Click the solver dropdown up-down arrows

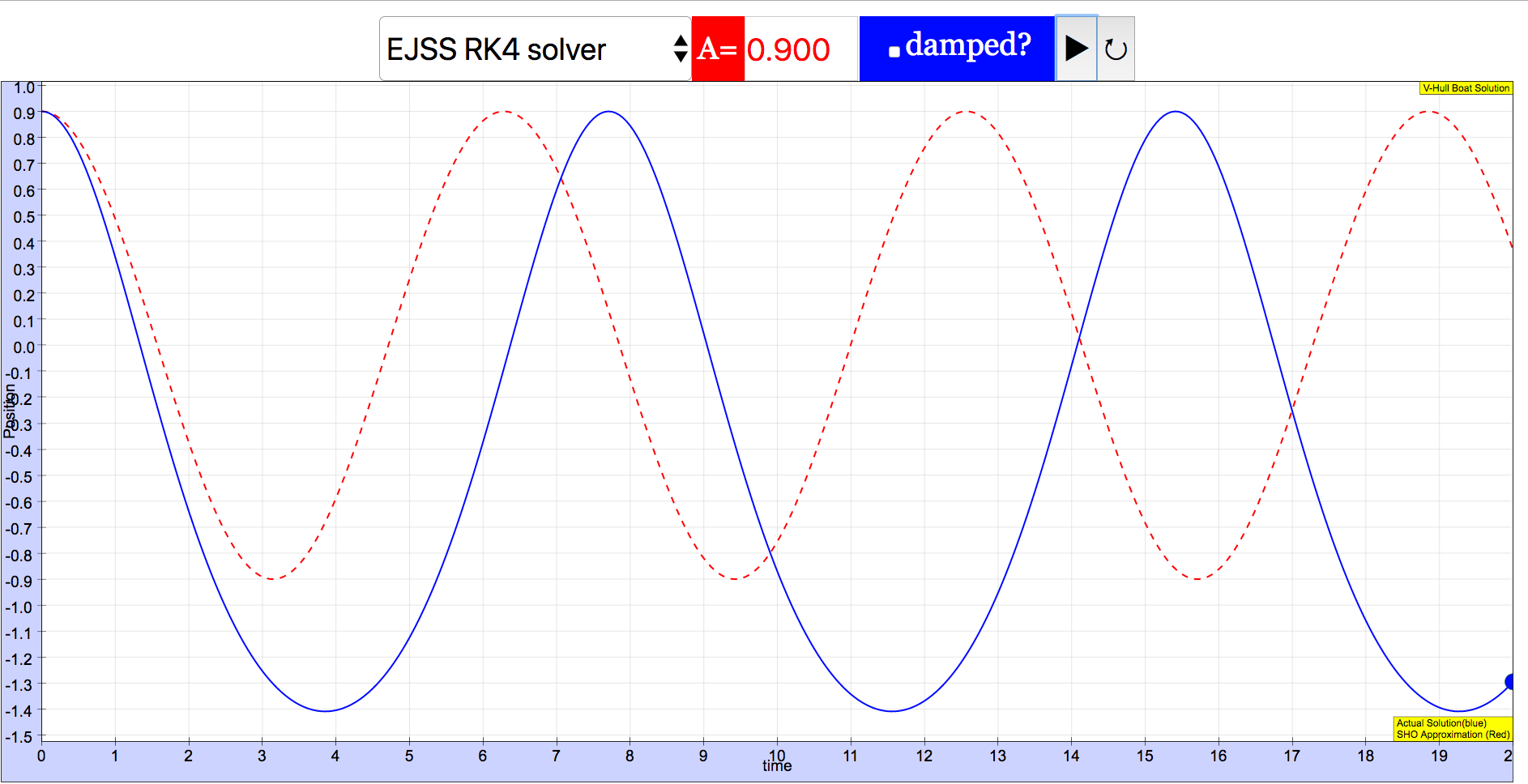681,49
